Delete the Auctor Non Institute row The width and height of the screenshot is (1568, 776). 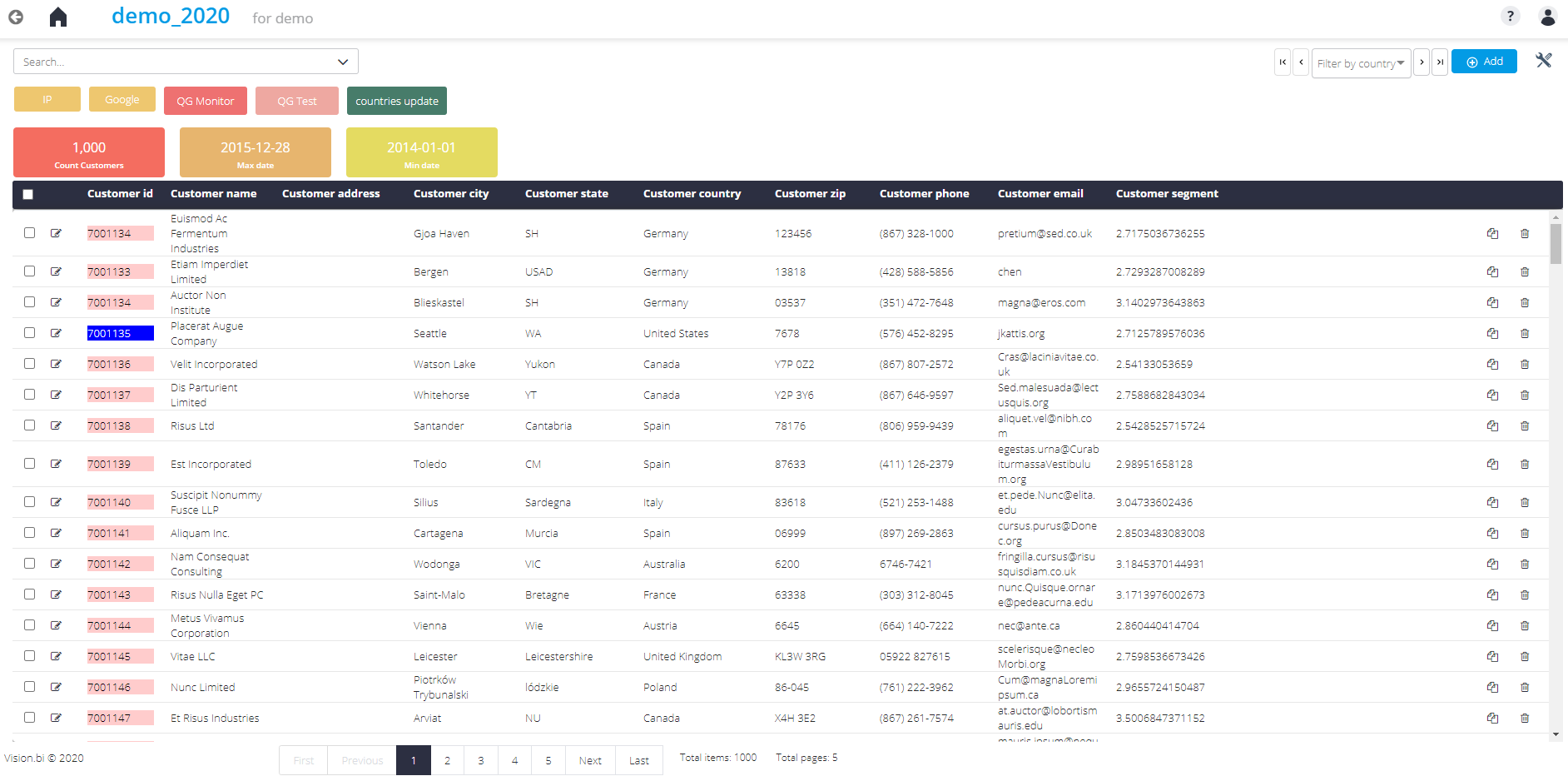coord(1525,302)
